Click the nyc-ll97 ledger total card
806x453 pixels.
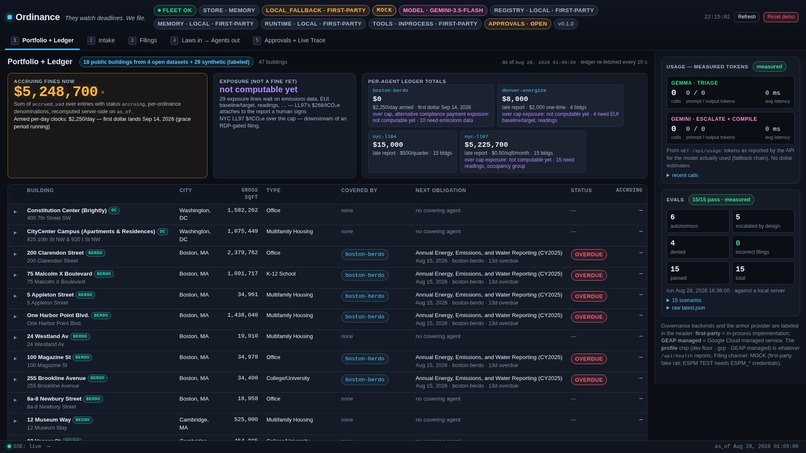[x=523, y=151]
